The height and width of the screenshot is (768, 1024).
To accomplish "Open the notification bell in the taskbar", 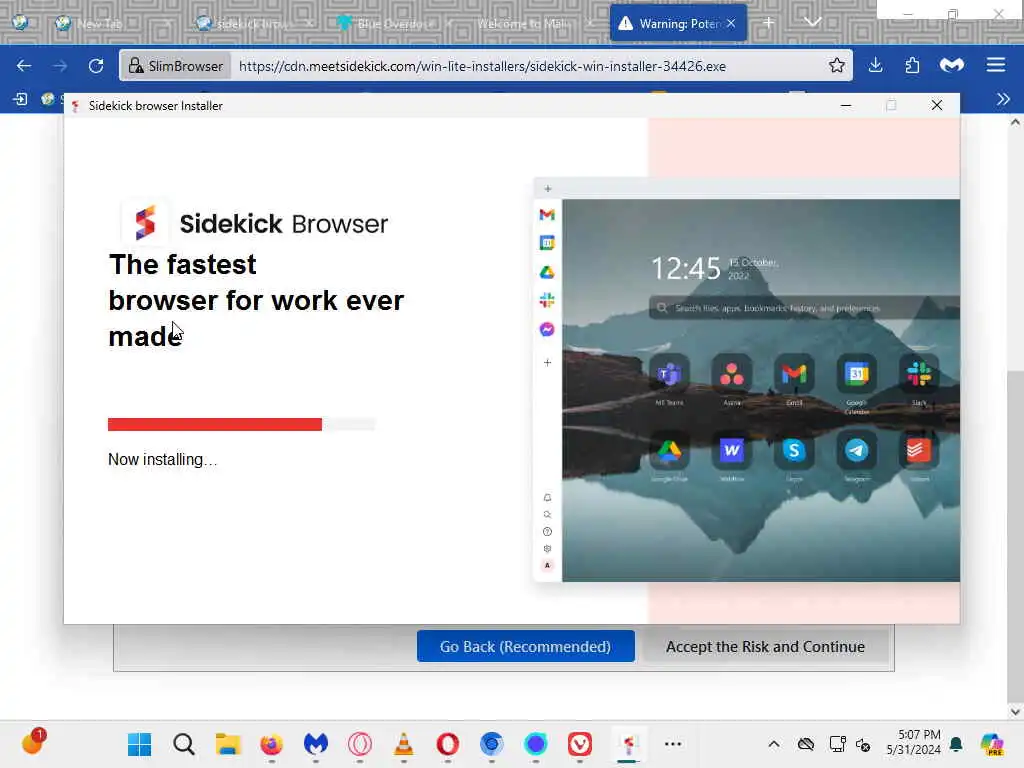I will pyautogui.click(x=956, y=744).
